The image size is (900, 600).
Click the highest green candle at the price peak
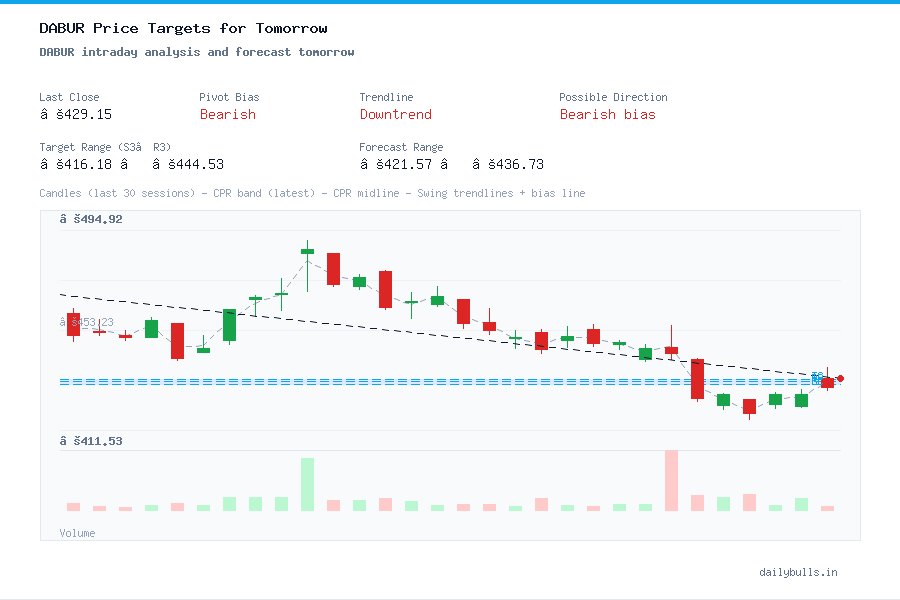[308, 251]
